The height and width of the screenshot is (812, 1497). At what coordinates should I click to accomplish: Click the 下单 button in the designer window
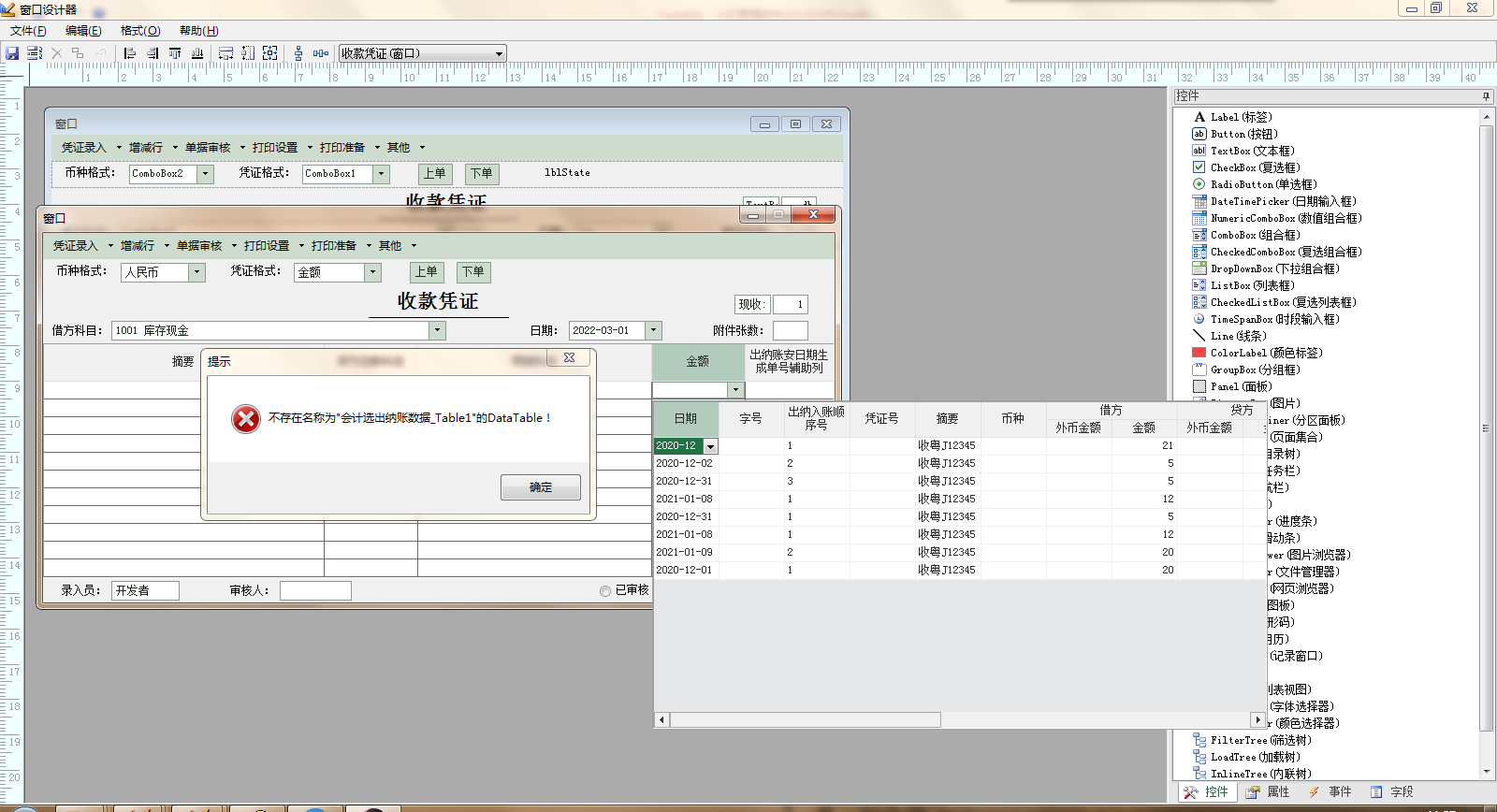(482, 174)
